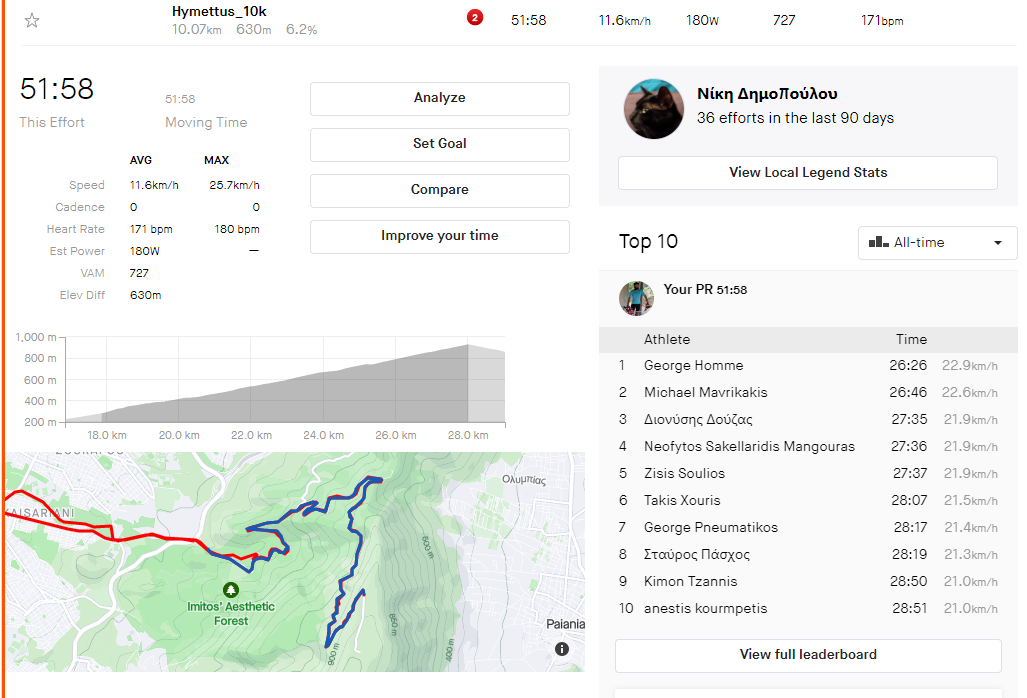Viewport: 1027px width, 698px height.
Task: Click the Hymettus_10k segment title
Action: click(219, 12)
